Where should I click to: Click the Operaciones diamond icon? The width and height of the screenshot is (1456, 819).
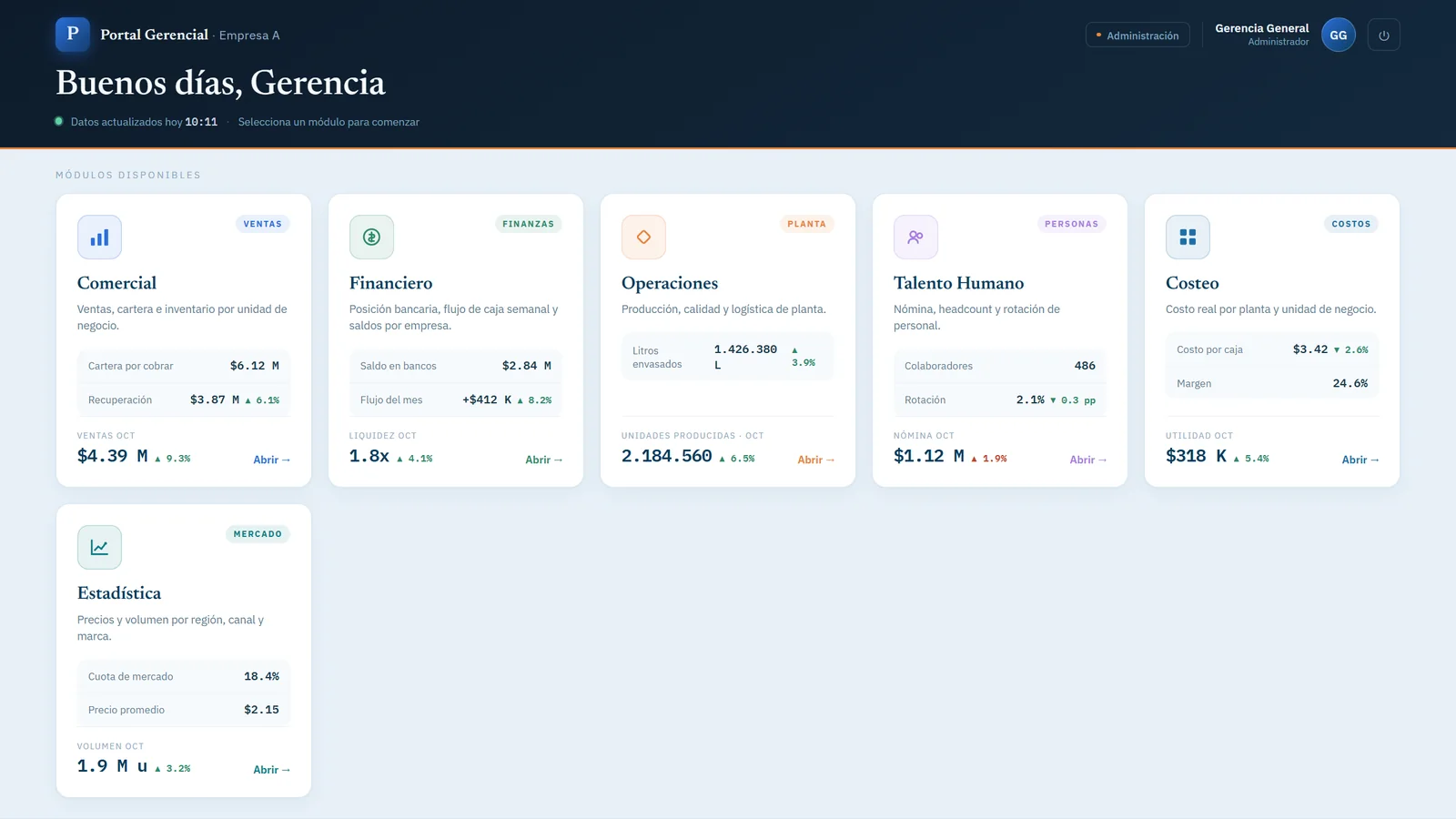(643, 238)
